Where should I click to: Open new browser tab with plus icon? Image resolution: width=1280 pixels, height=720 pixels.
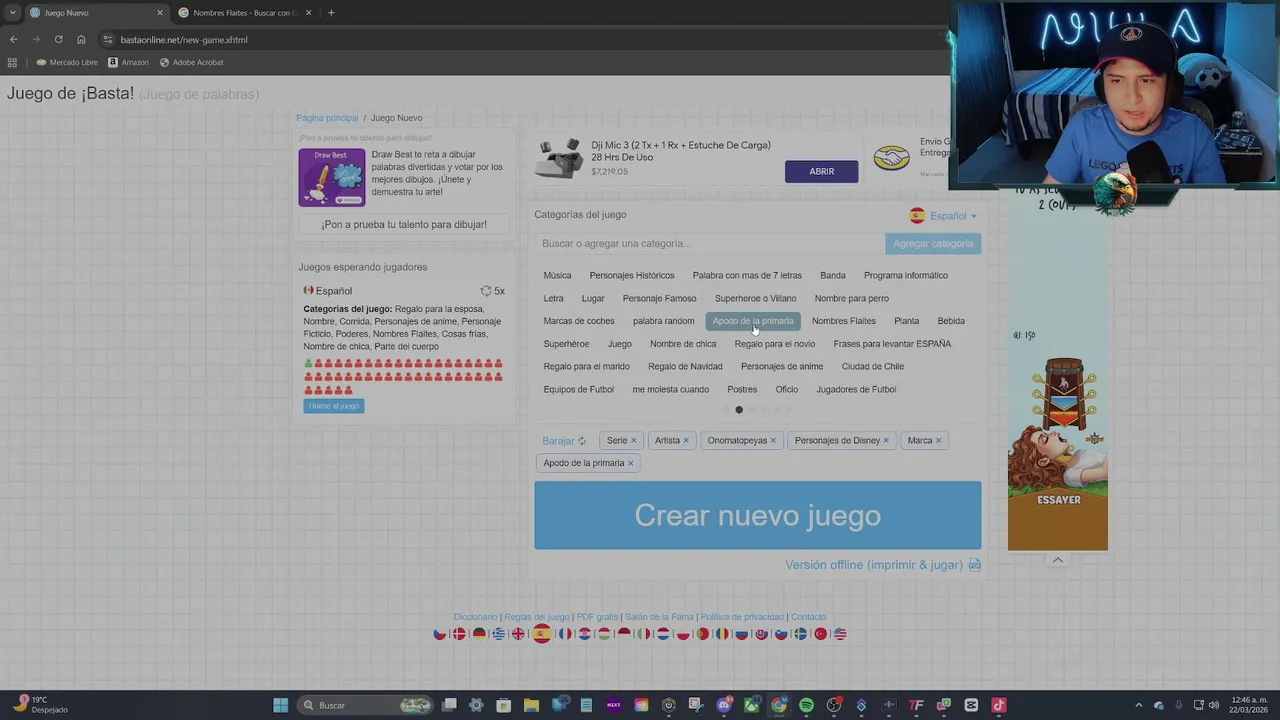point(331,13)
